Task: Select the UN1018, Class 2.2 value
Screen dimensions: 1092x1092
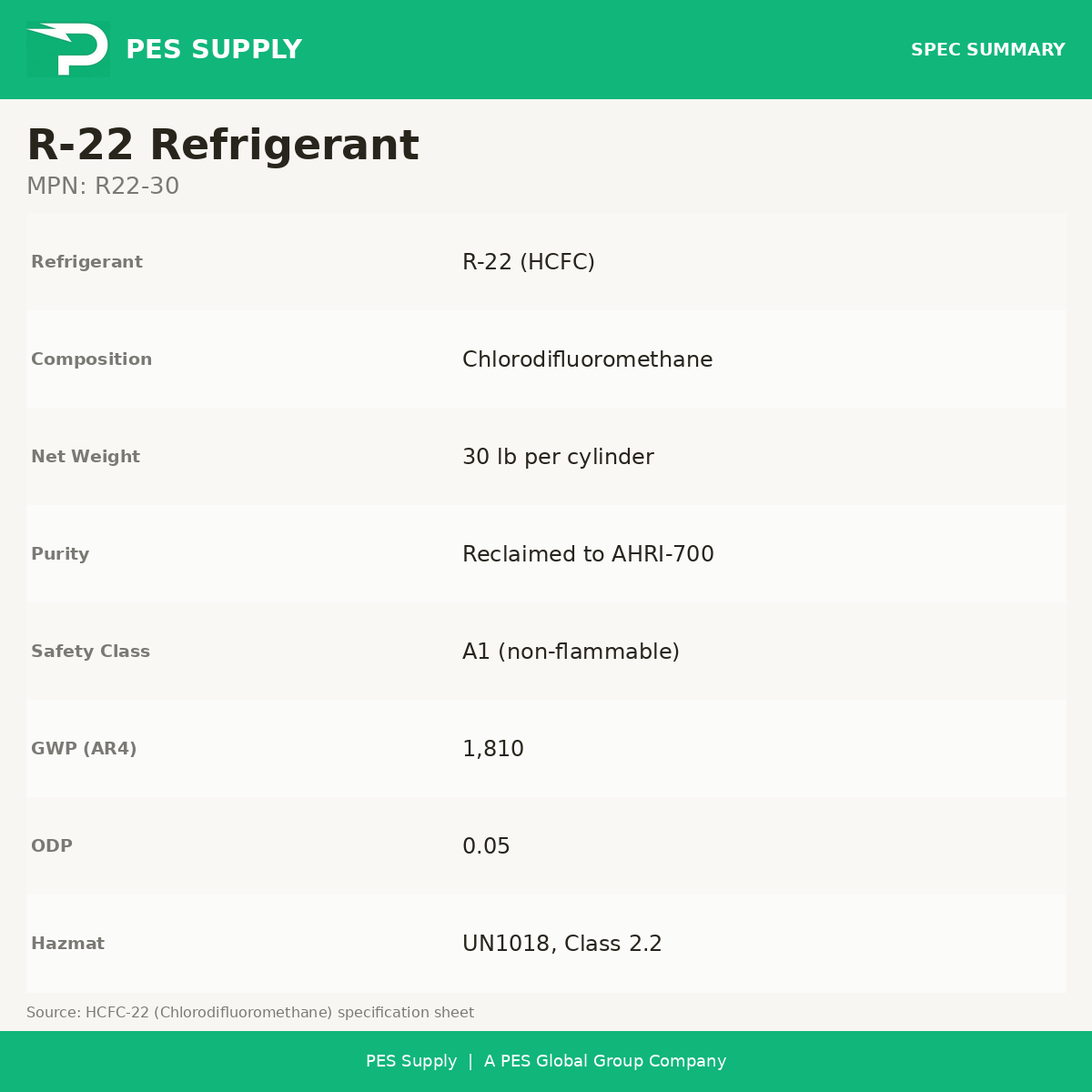Action: pos(562,944)
